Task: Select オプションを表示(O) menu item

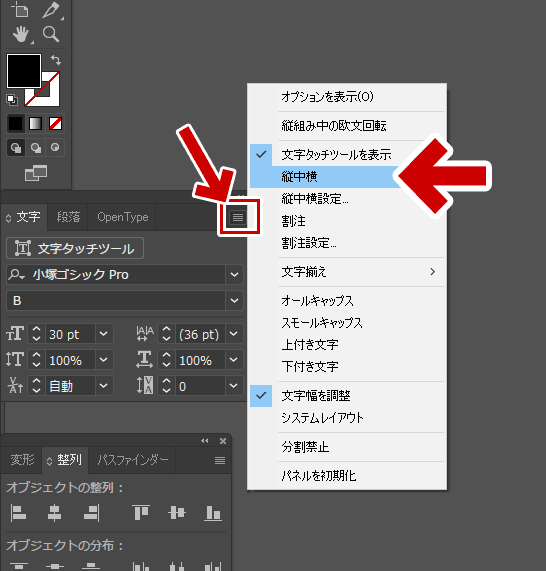Action: [x=347, y=97]
